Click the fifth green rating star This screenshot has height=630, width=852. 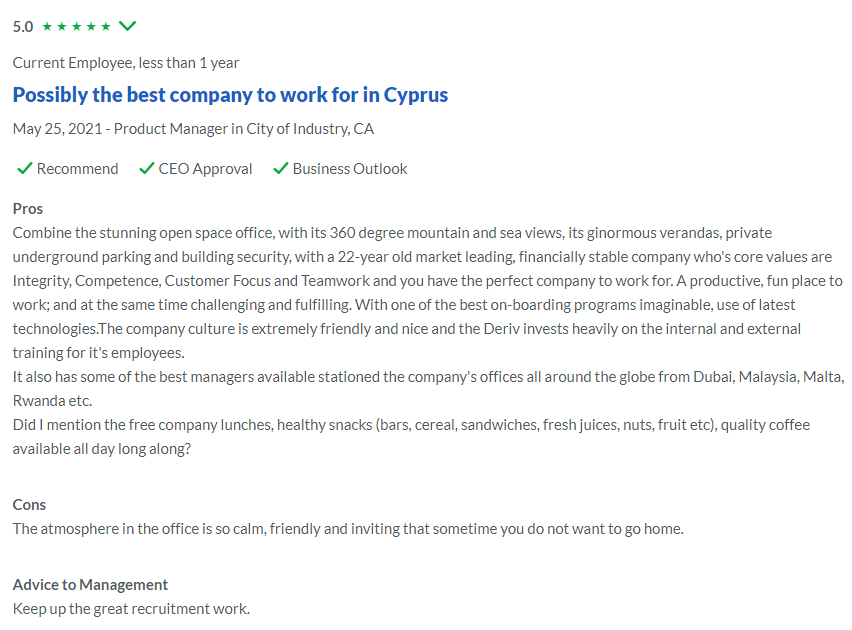[x=106, y=26]
